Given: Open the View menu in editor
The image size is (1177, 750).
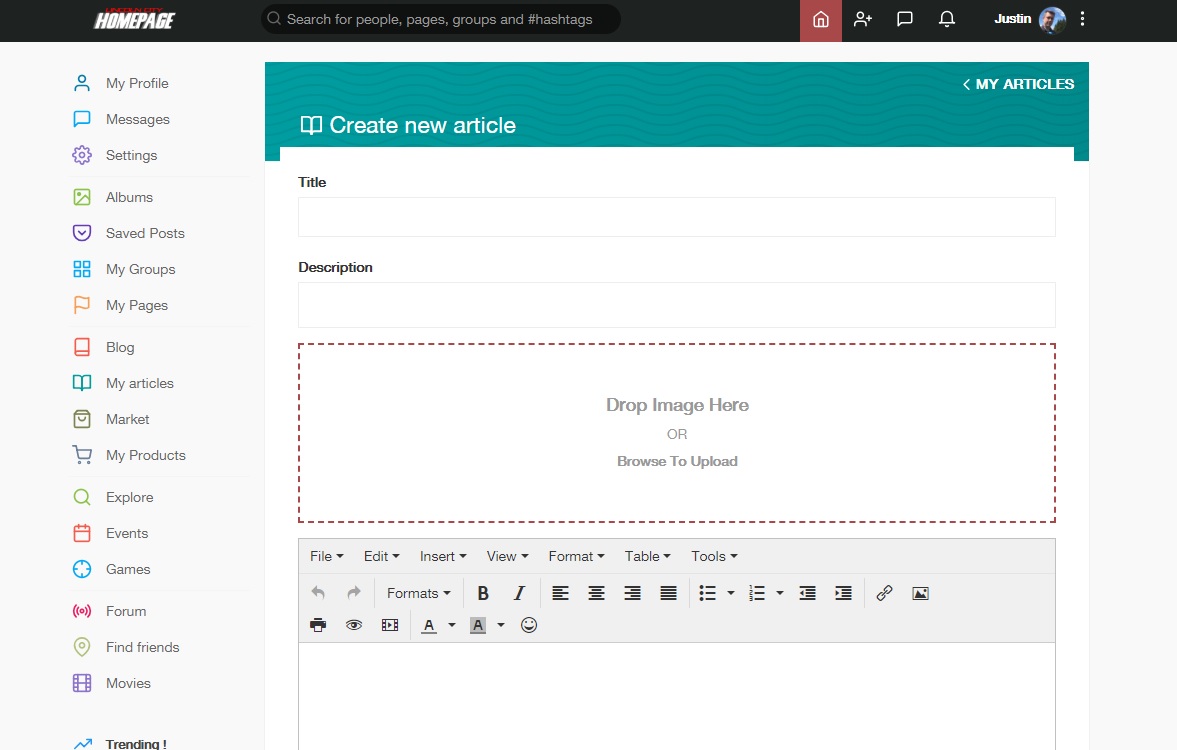Looking at the screenshot, I should pos(507,556).
